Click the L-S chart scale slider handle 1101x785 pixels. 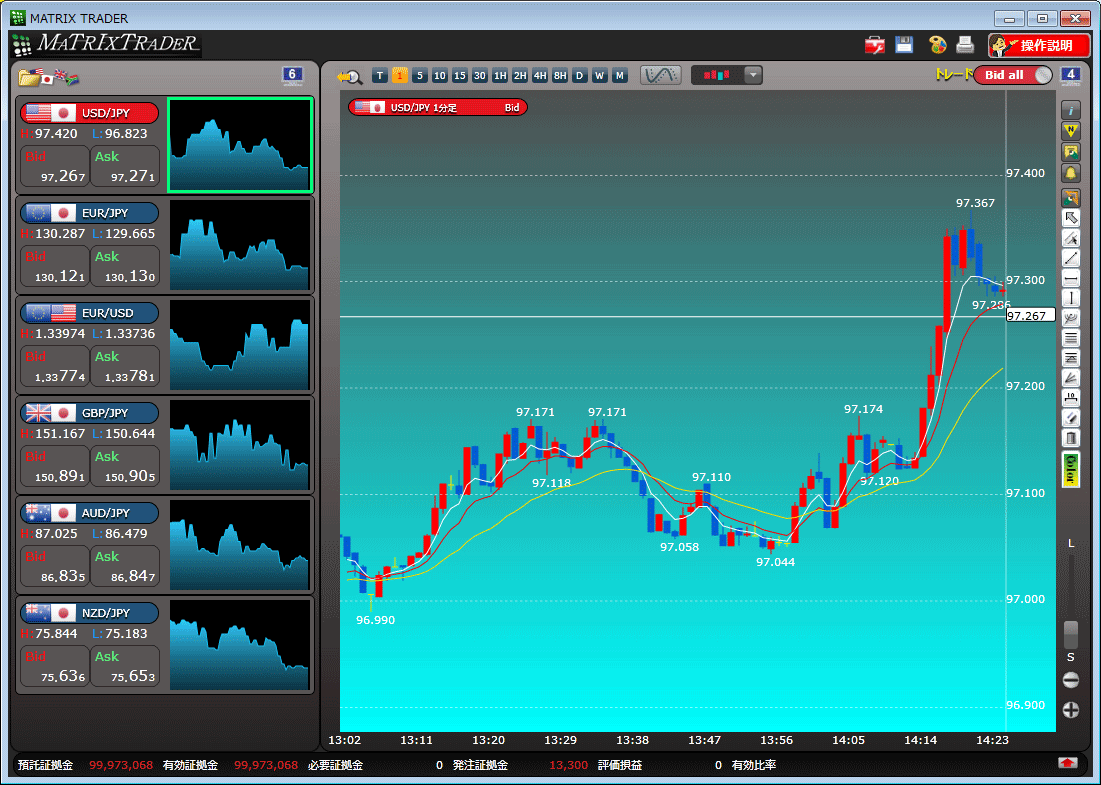pos(1070,635)
